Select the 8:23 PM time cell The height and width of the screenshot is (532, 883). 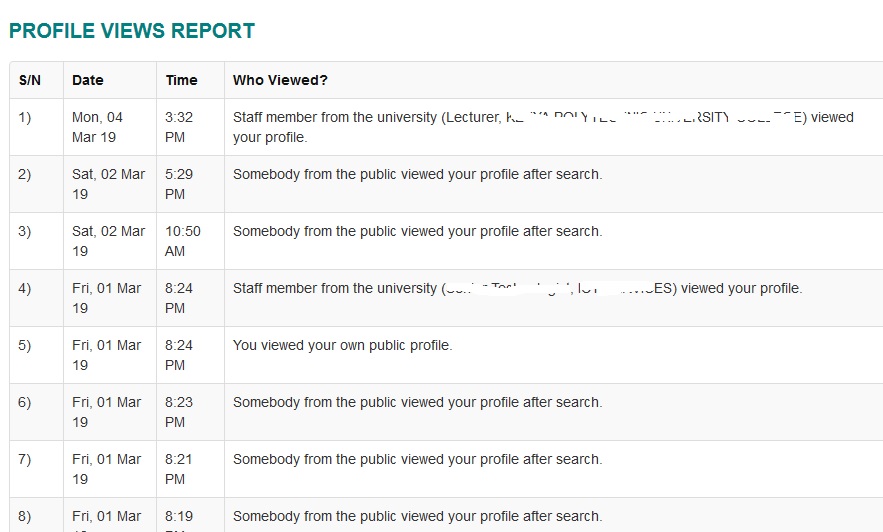click(x=179, y=412)
